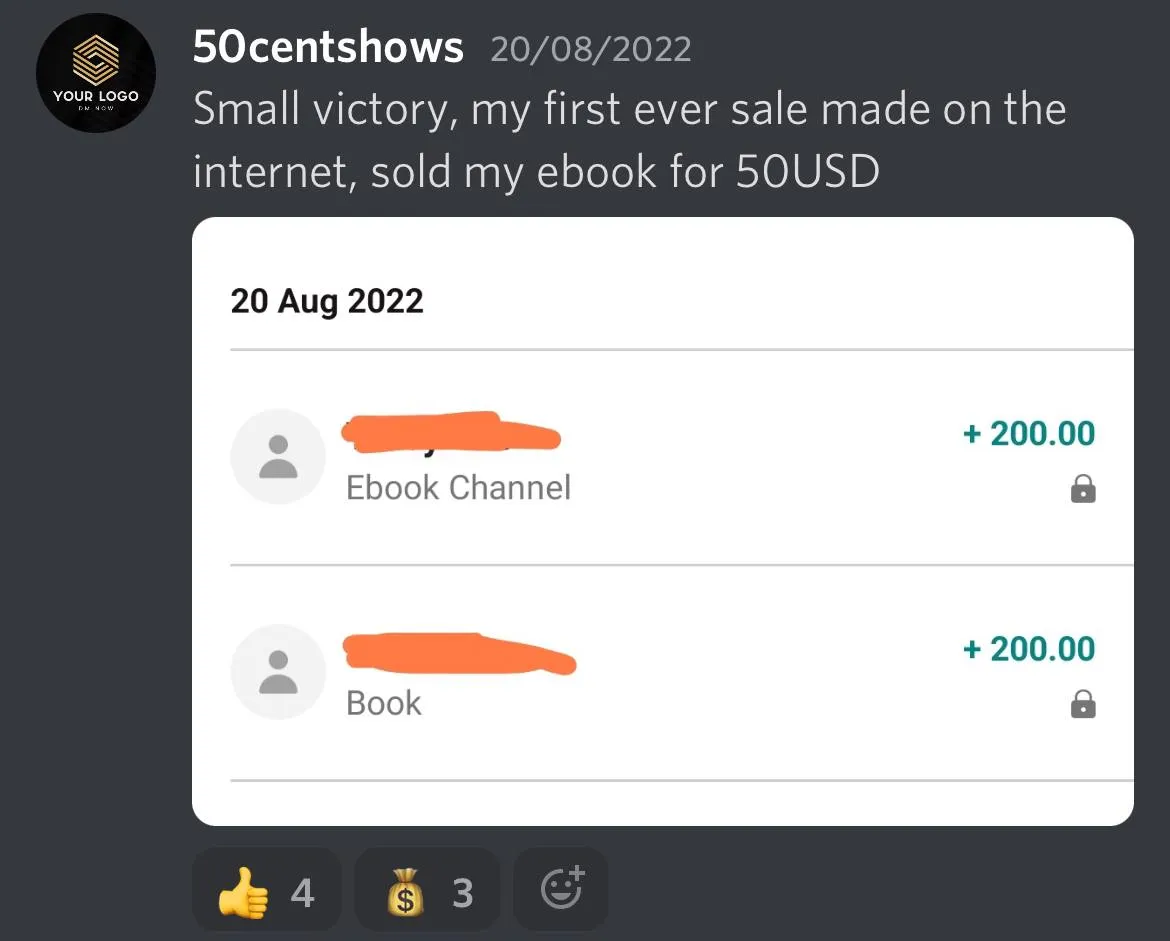Click the 'Book' transaction label
The image size is (1170, 941).
[384, 703]
